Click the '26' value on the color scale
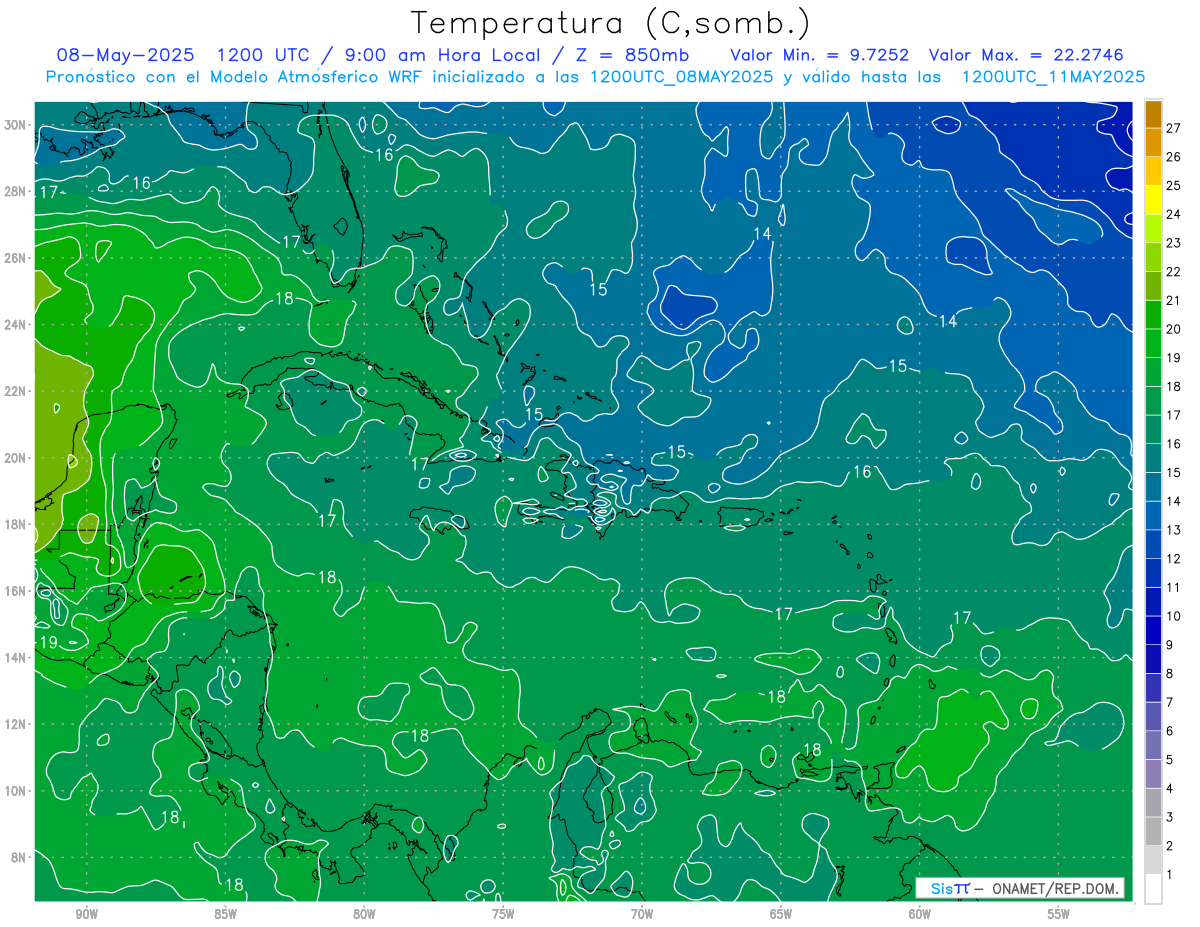The height and width of the screenshot is (927, 1200). [x=1173, y=156]
